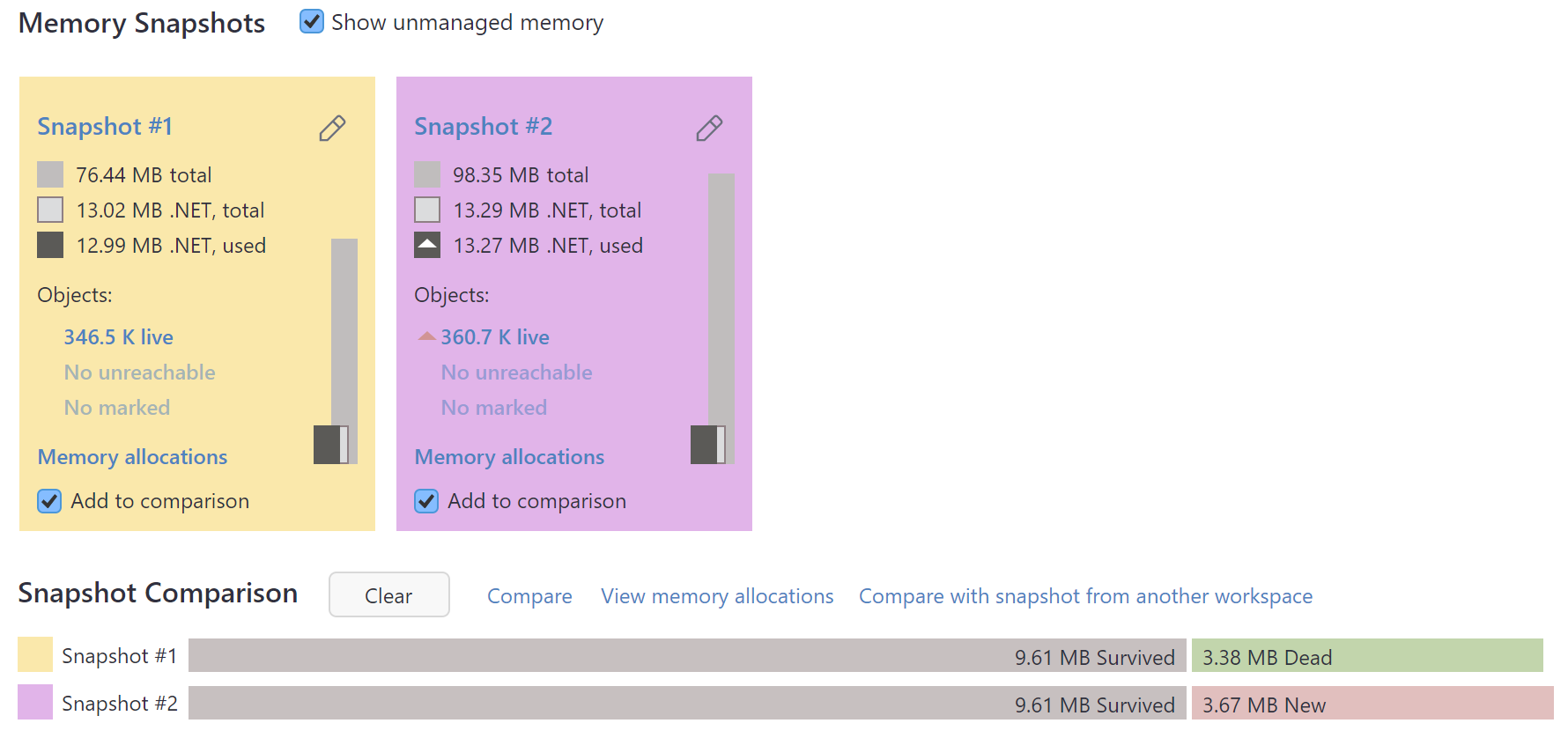Click the 3.67 MB New segment in the comparison bar
Image resolution: width=1568 pixels, height=738 pixels.
pyautogui.click(x=1368, y=704)
